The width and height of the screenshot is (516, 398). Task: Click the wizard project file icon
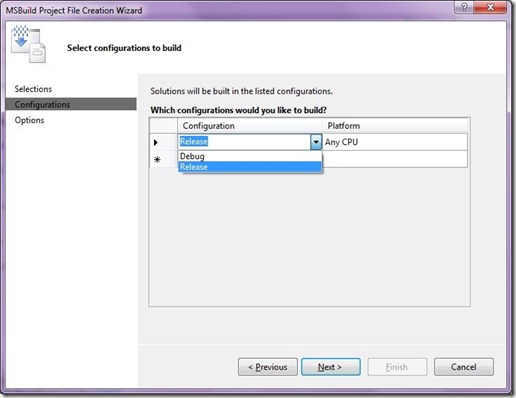click(x=28, y=44)
